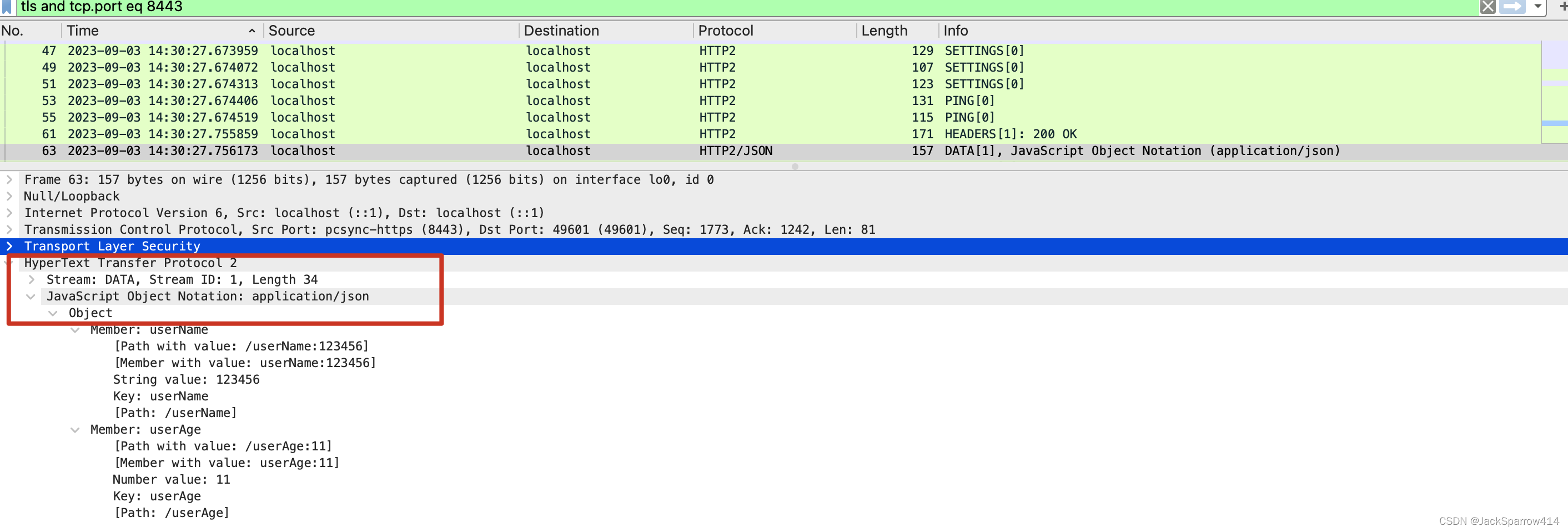Screen dimensions: 1568x532
Task: Sort packets by the Source column
Action: (x=391, y=31)
